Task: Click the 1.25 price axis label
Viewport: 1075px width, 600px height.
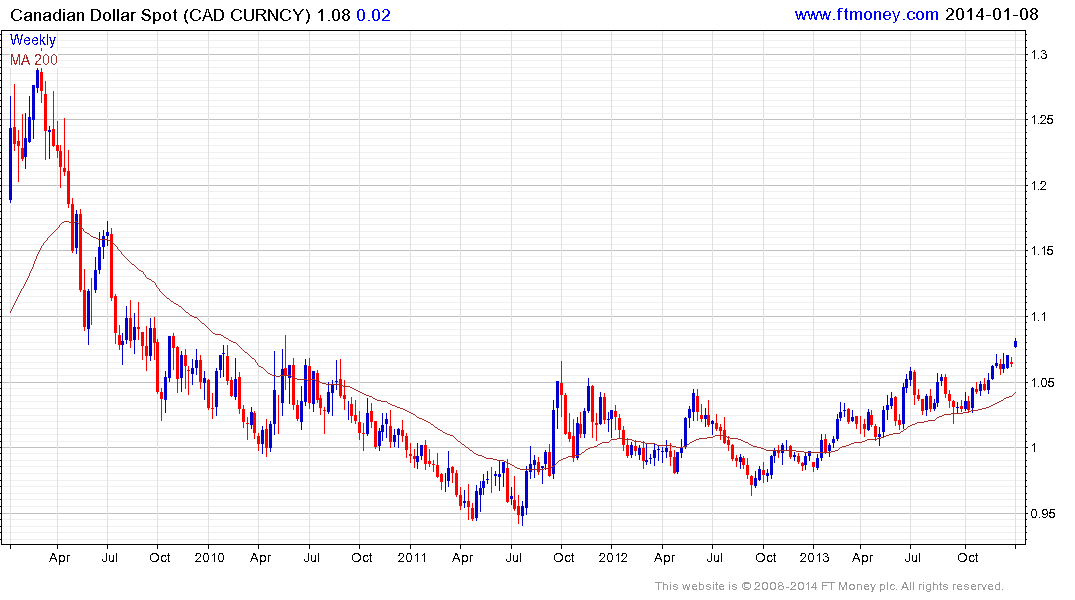Action: pos(1042,120)
